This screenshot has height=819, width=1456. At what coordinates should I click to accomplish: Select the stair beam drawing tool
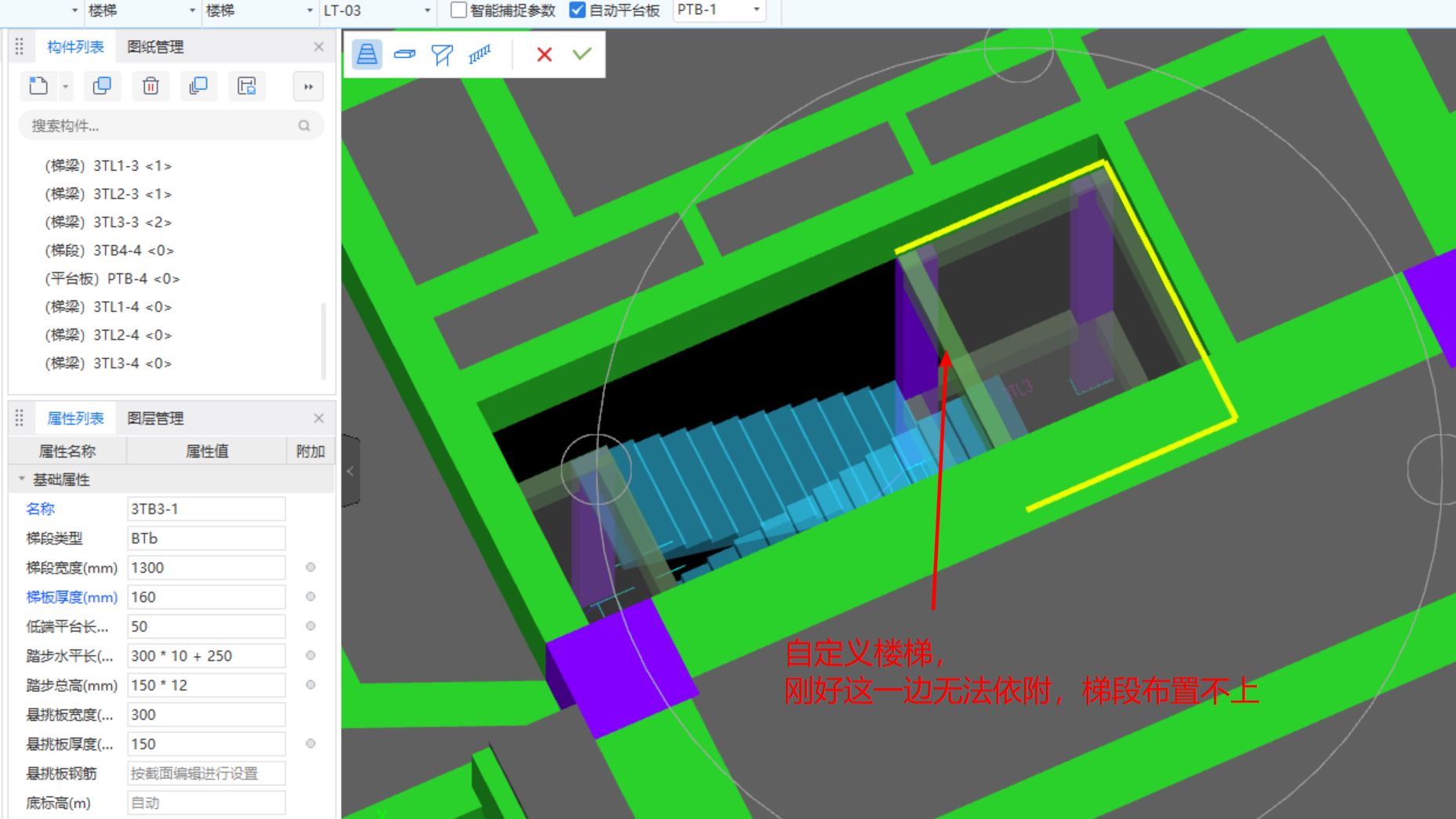click(442, 54)
